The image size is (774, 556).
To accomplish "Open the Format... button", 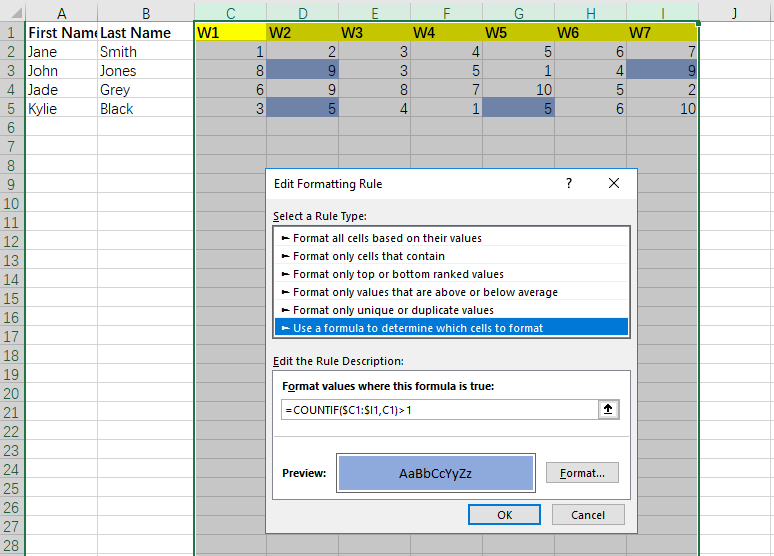I will [x=582, y=473].
